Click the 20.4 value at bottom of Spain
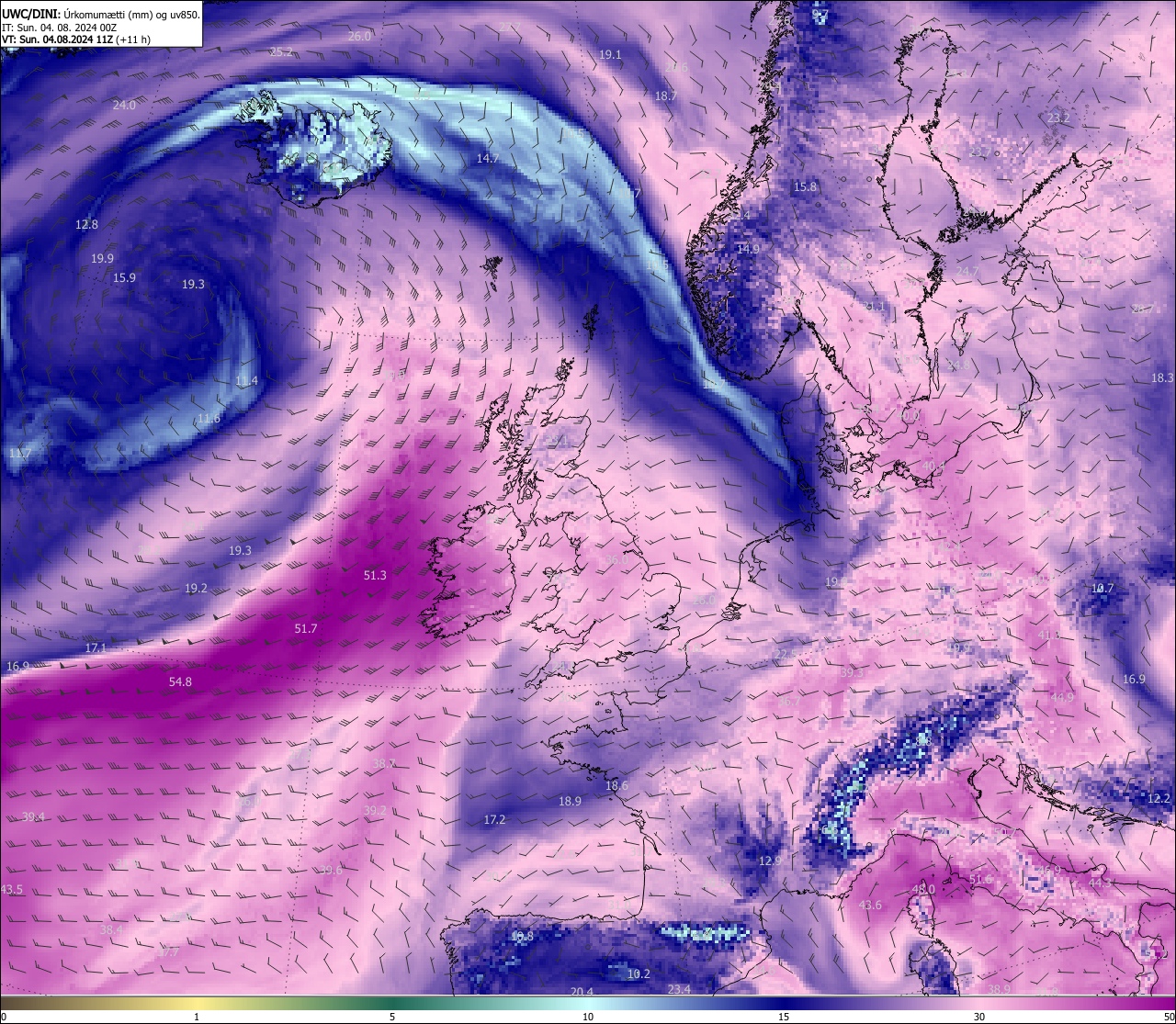 (x=581, y=991)
